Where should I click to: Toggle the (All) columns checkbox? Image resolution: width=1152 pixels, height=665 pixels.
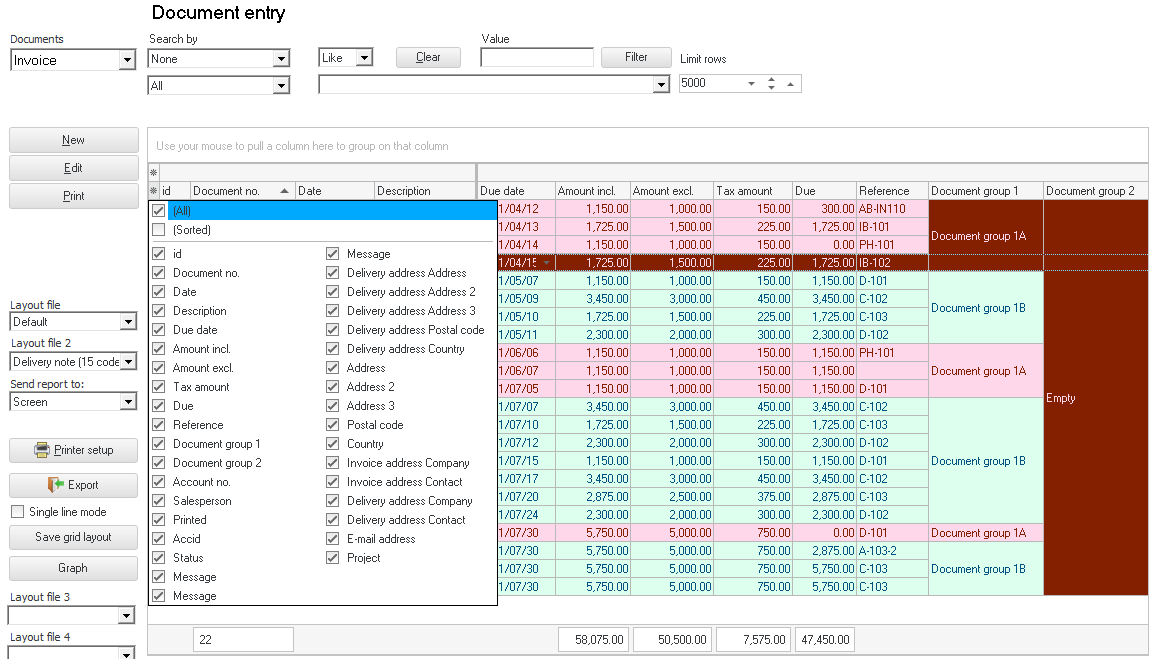[x=159, y=211]
